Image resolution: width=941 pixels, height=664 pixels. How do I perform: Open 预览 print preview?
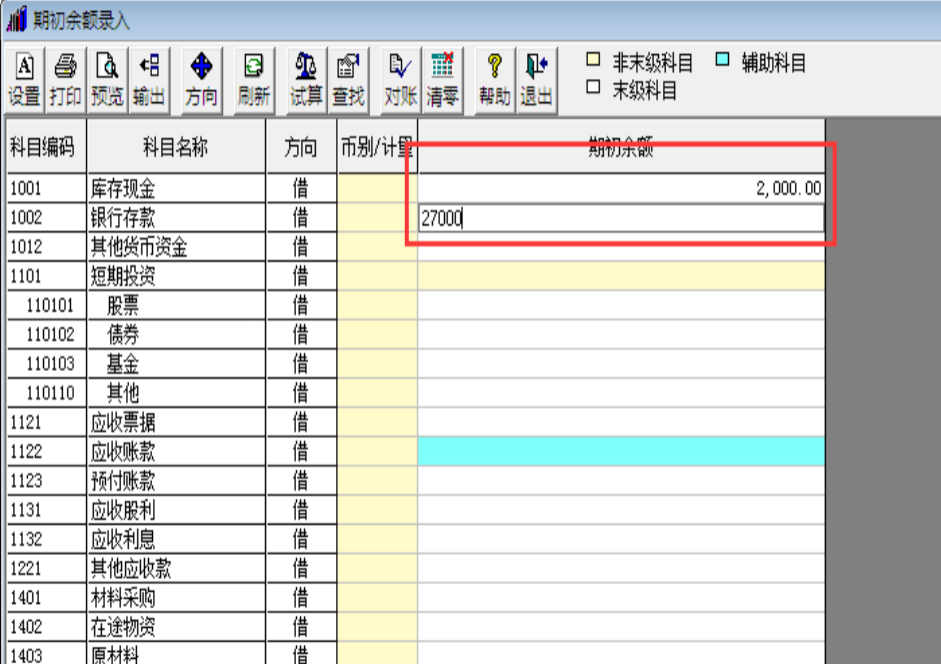[107, 80]
